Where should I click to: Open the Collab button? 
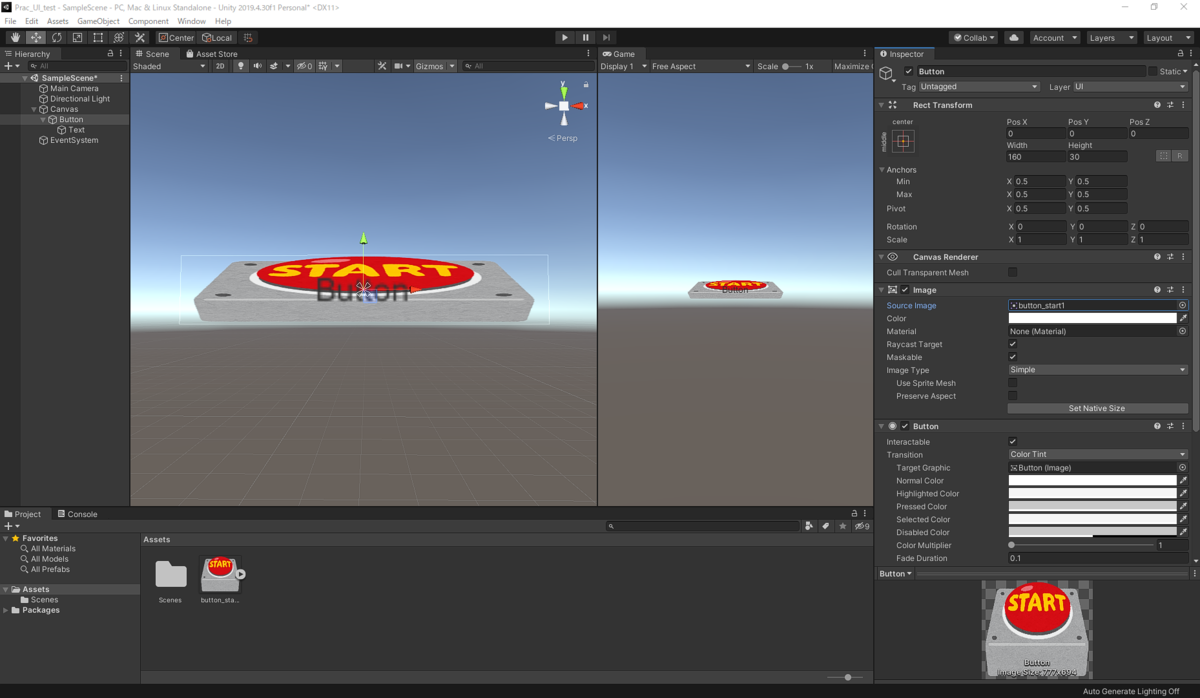(973, 38)
